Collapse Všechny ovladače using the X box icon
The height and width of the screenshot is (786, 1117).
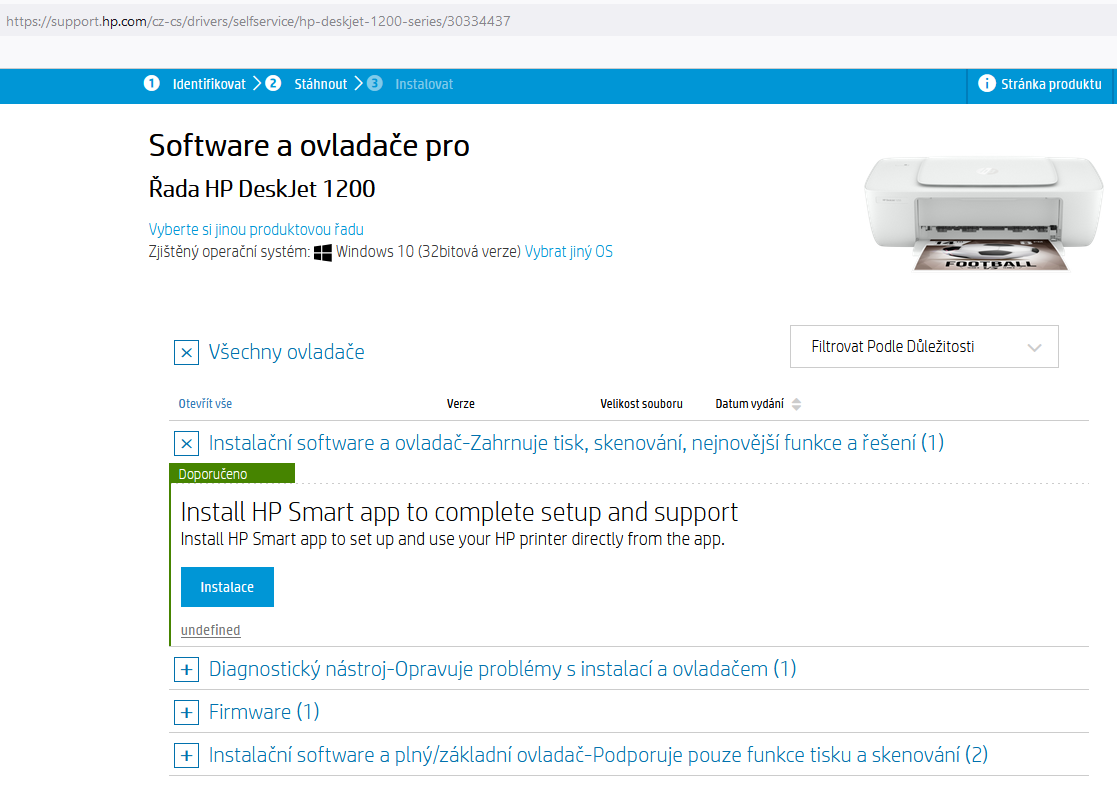pos(186,352)
